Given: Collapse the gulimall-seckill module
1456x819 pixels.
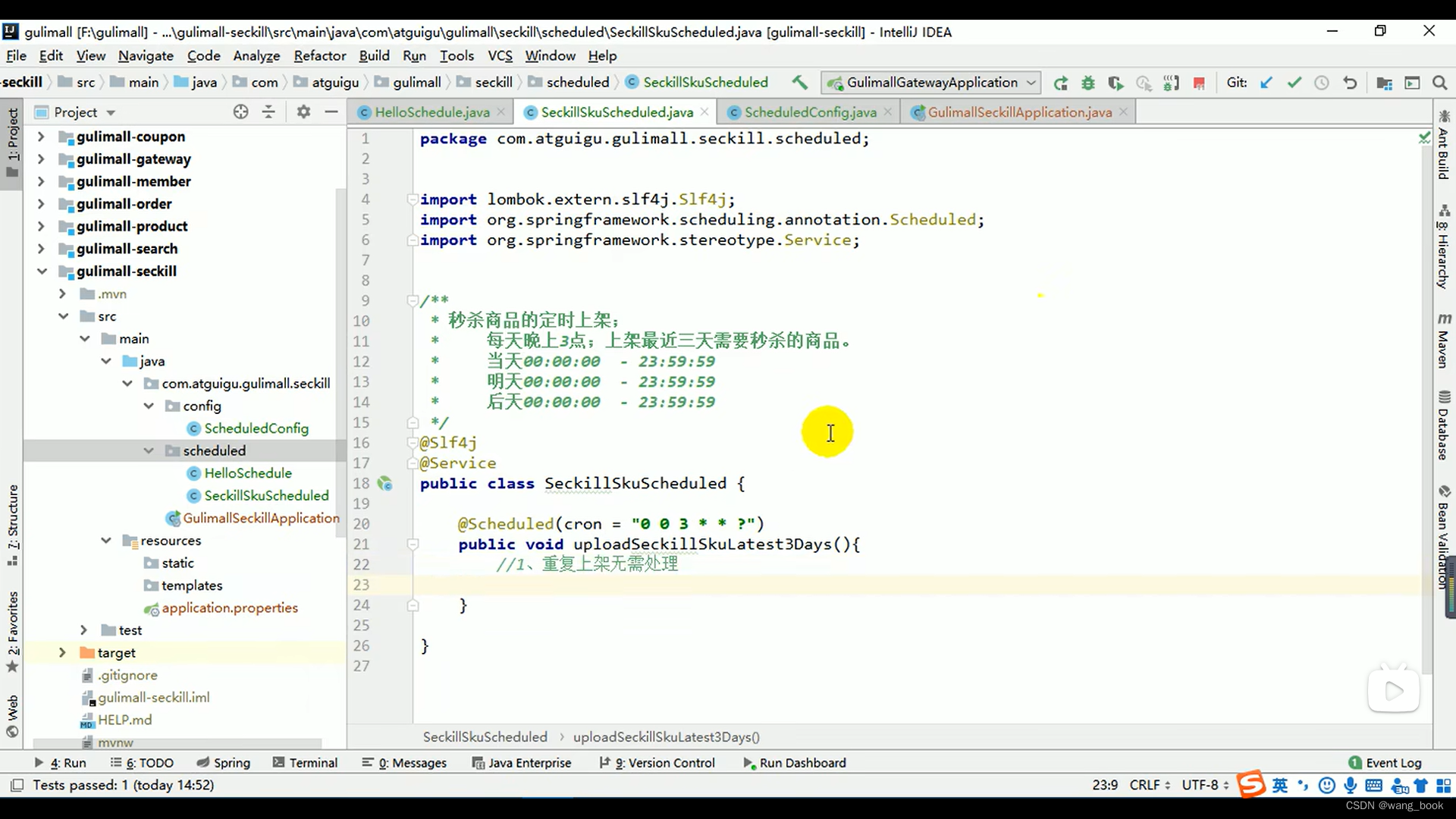Looking at the screenshot, I should 42,271.
